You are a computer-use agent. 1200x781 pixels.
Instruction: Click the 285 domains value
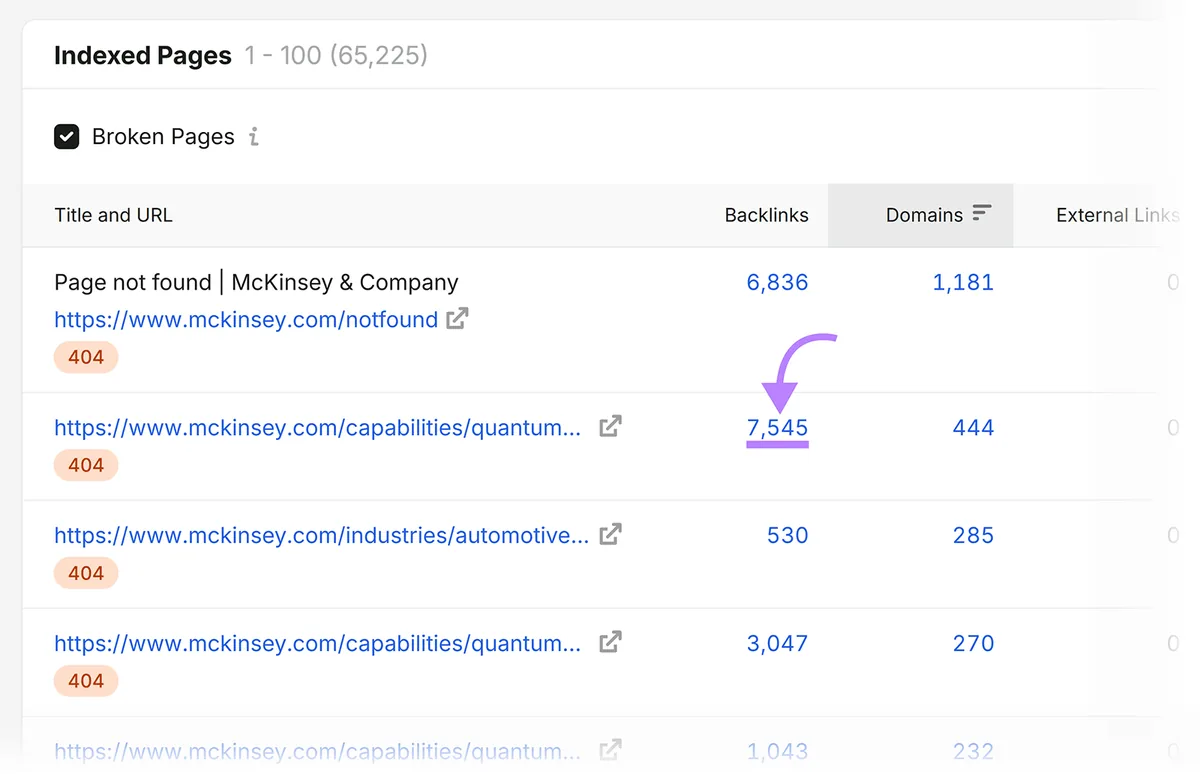(x=973, y=536)
